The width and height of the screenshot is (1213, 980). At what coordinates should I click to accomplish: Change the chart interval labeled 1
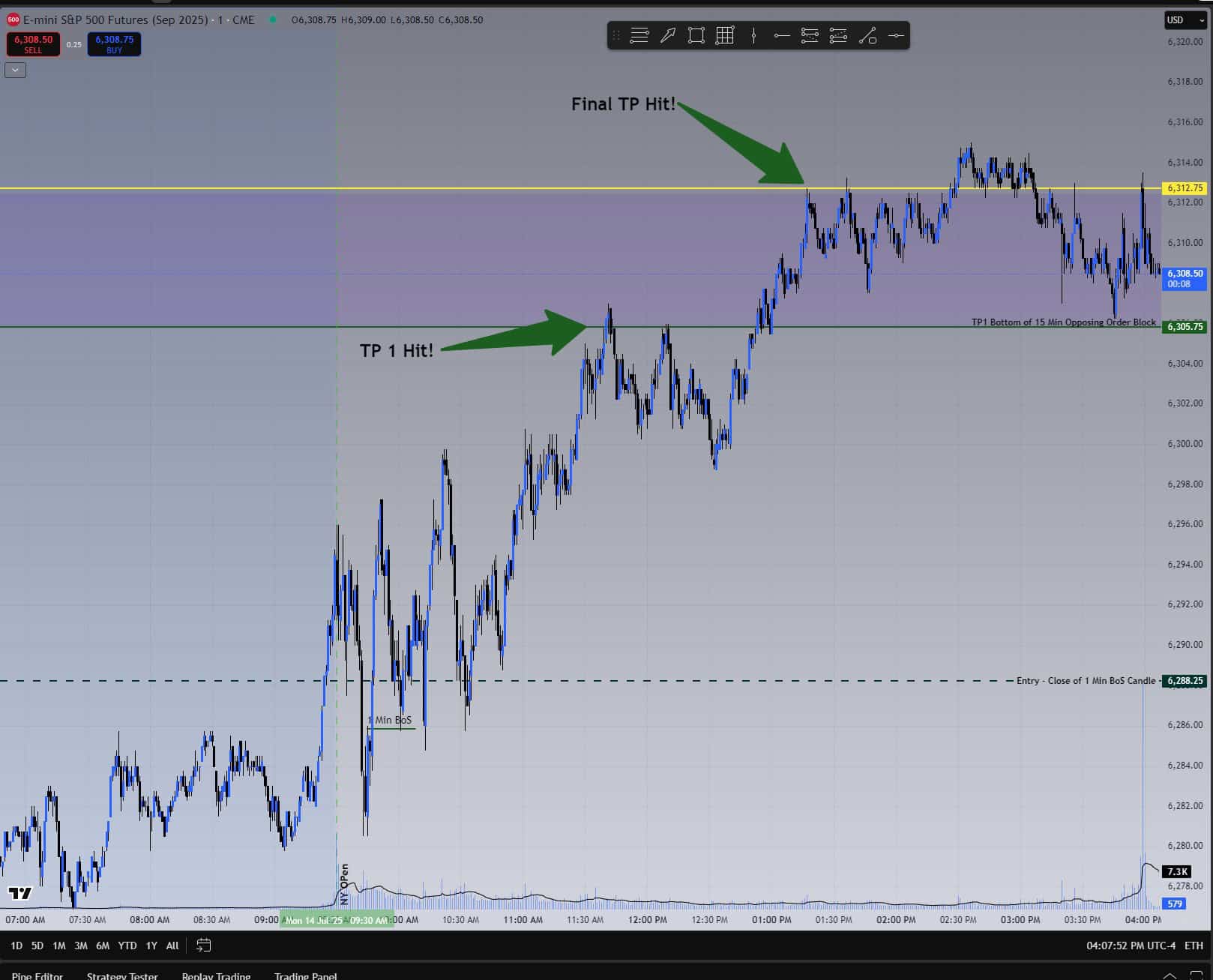point(220,19)
